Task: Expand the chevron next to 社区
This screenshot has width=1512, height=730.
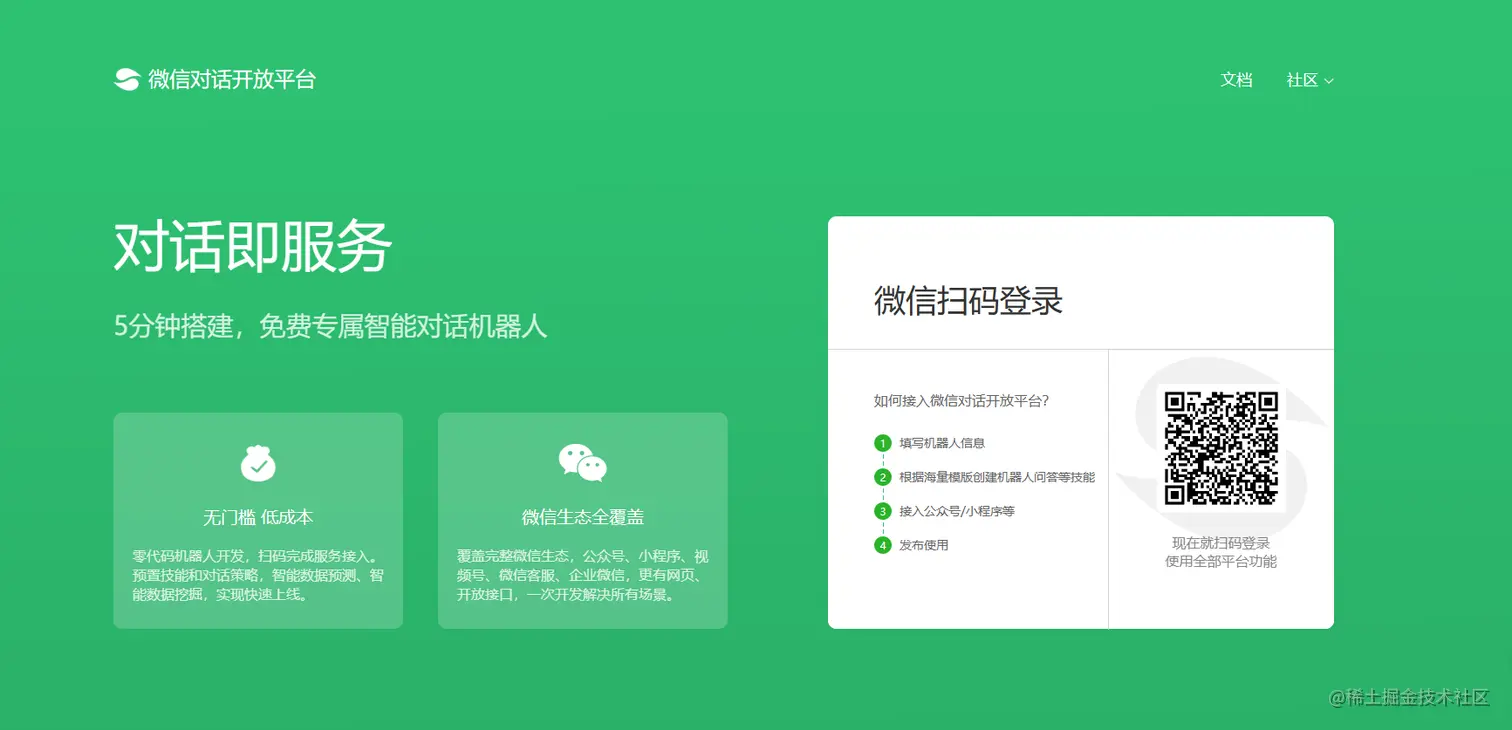Action: [1329, 81]
